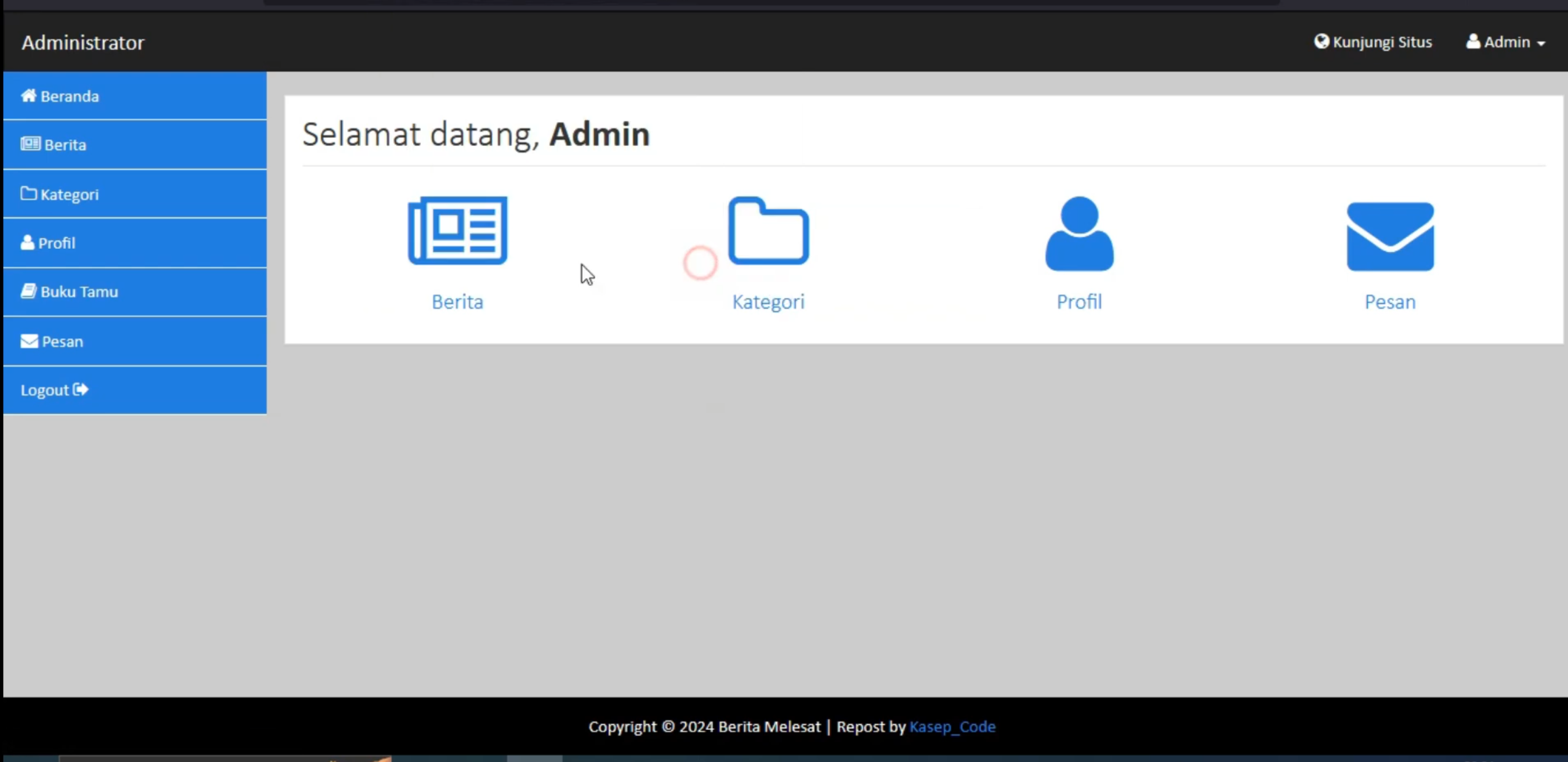Screen dimensions: 1568x762
Task: Click the Kunjungi Situs link
Action: click(x=1373, y=42)
